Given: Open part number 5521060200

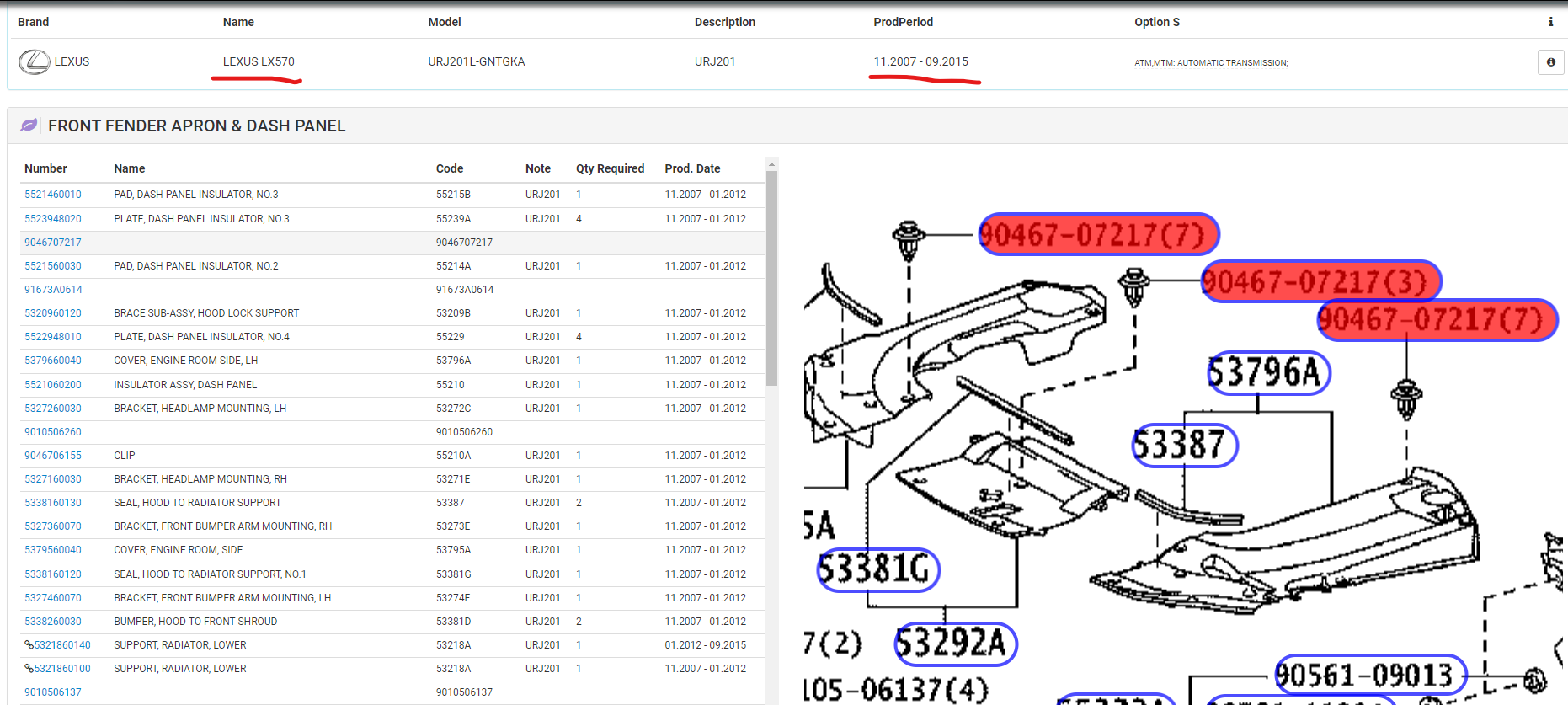Looking at the screenshot, I should pyautogui.click(x=53, y=385).
